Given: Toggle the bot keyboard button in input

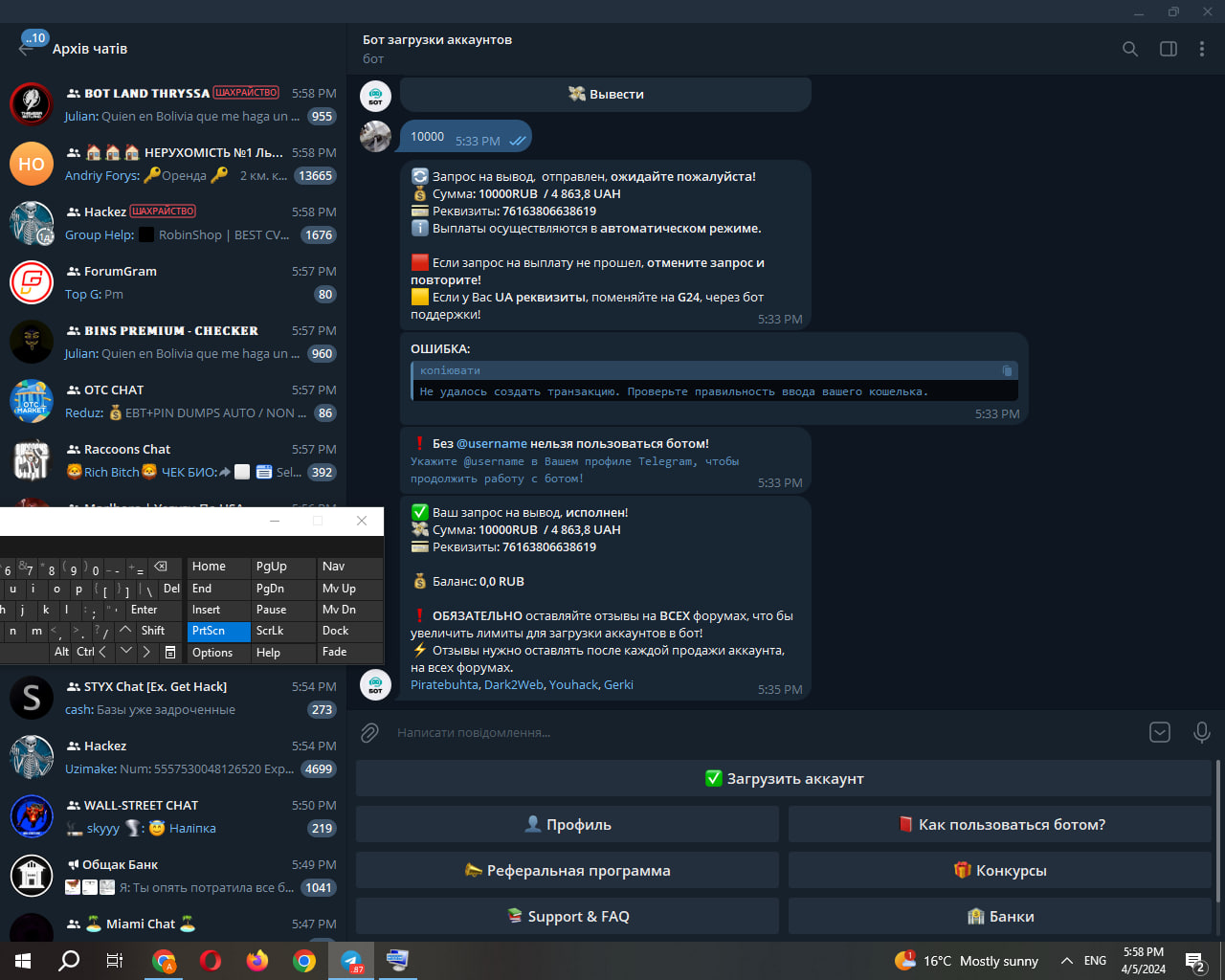Looking at the screenshot, I should (1160, 733).
